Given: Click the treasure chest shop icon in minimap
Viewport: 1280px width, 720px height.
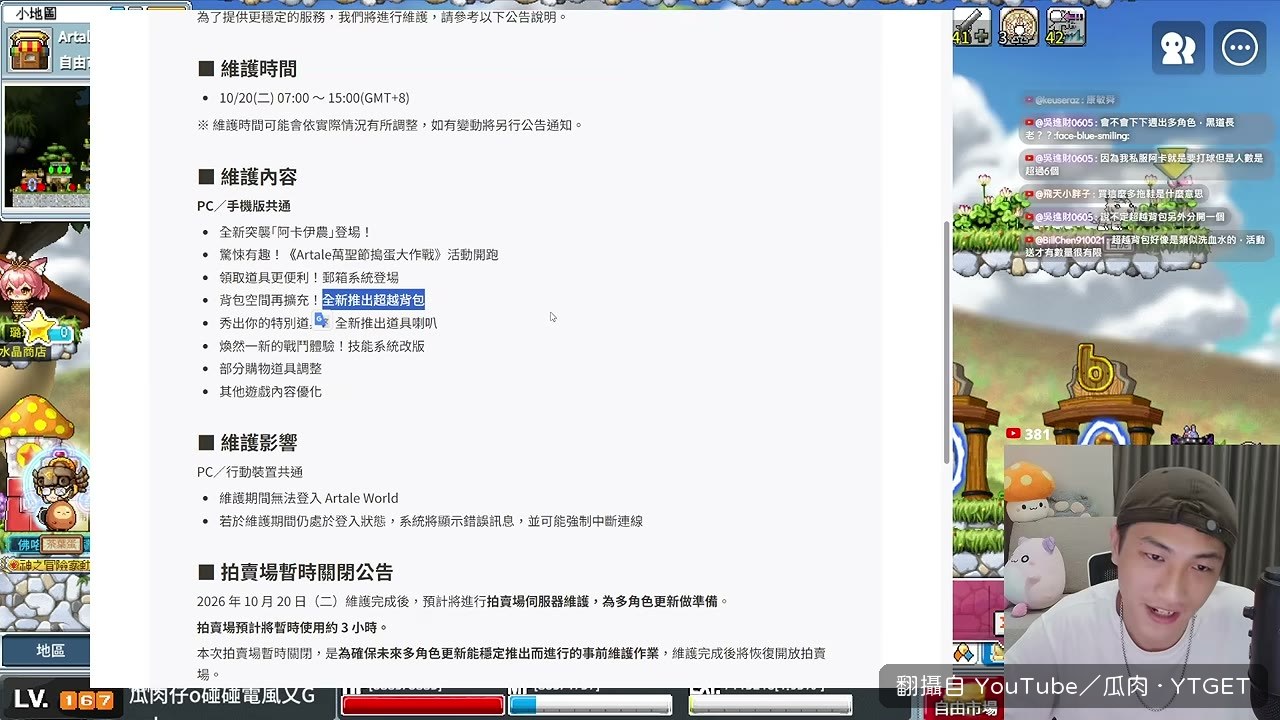Looking at the screenshot, I should coord(30,50).
